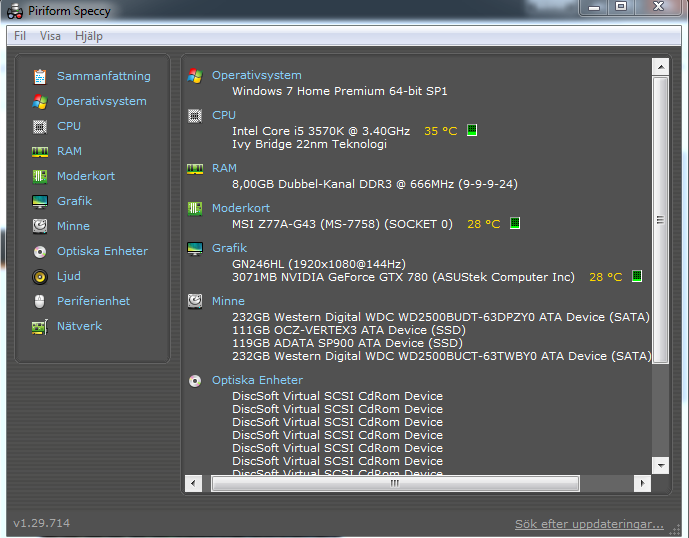This screenshot has height=538, width=689.
Task: Open Optiska Enheter from the sidebar
Action: click(x=102, y=251)
